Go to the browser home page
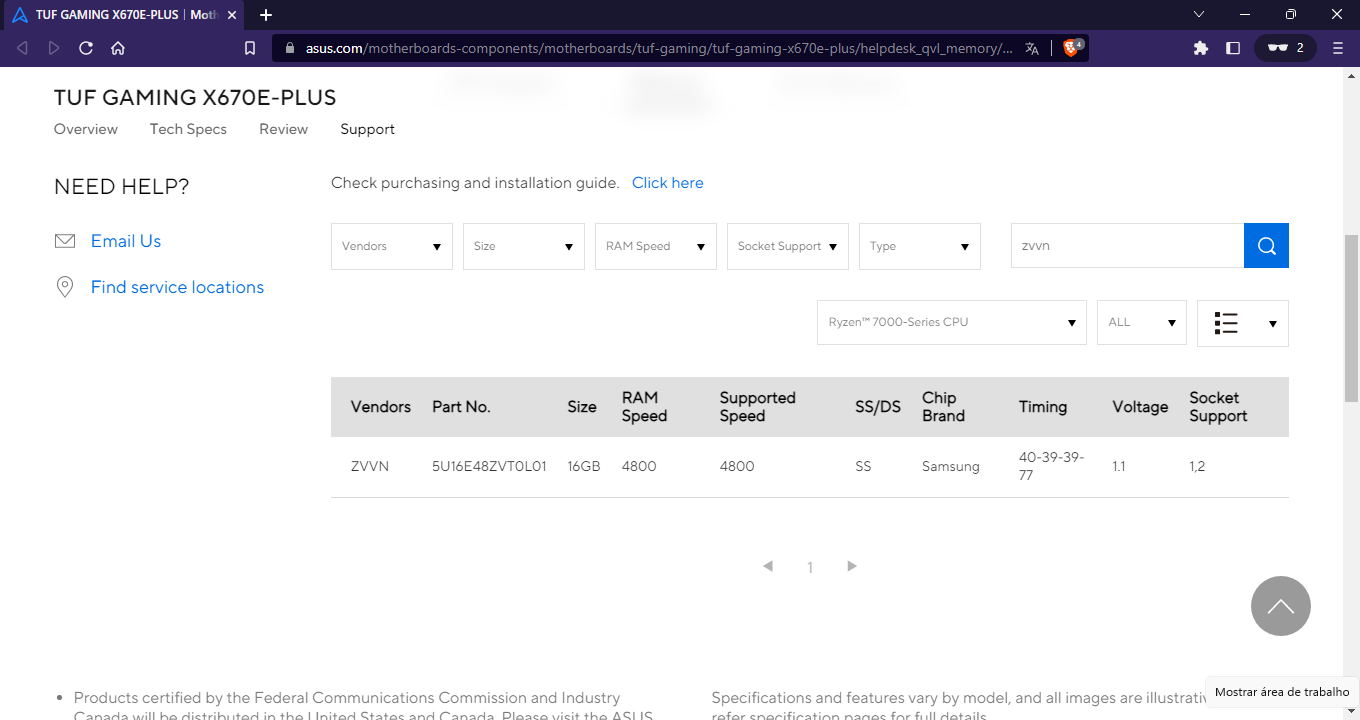 point(118,48)
